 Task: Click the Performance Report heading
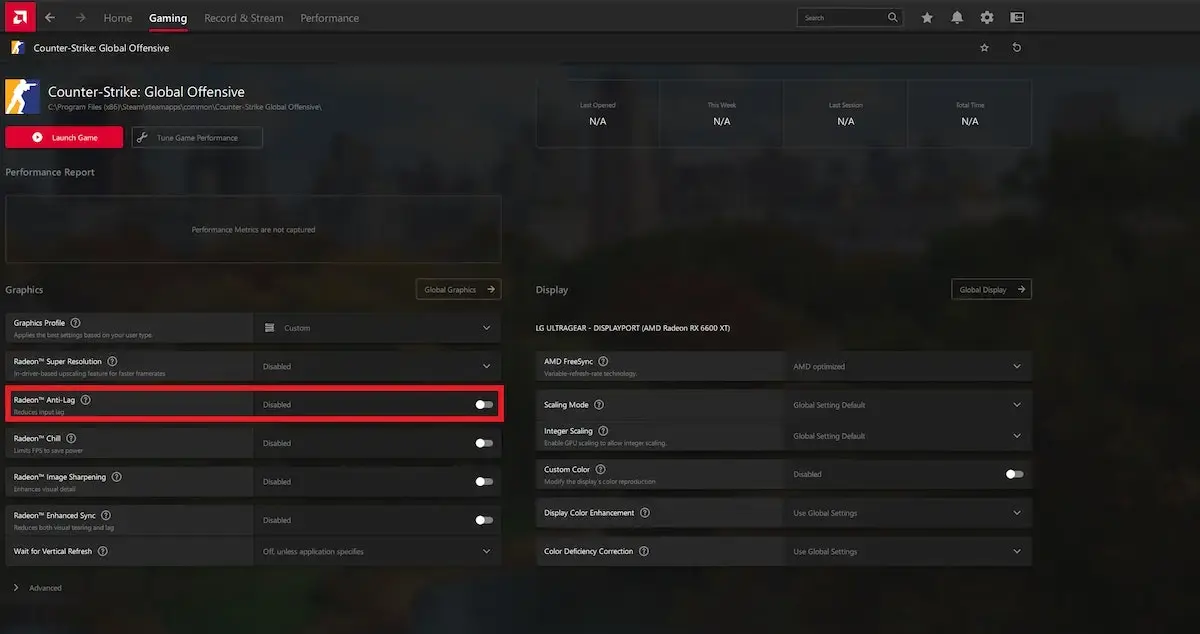[50, 172]
